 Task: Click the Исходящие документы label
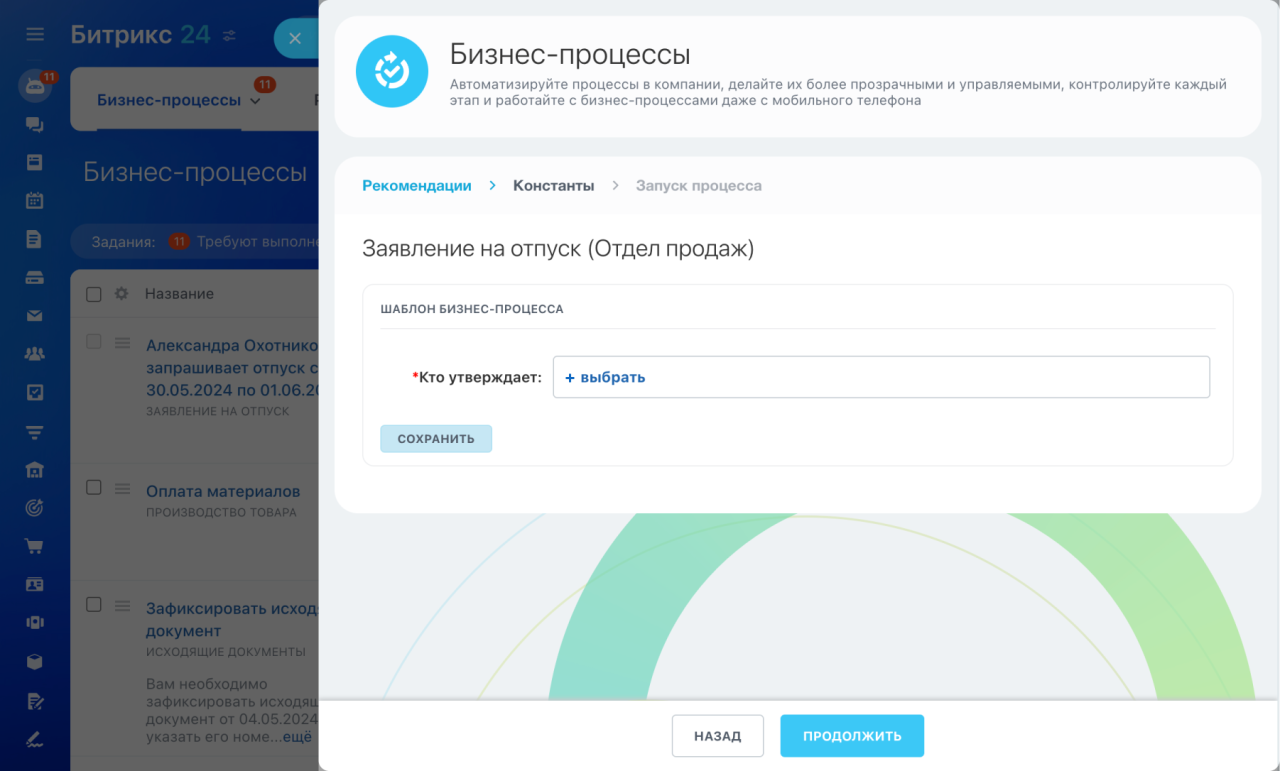[x=226, y=651]
